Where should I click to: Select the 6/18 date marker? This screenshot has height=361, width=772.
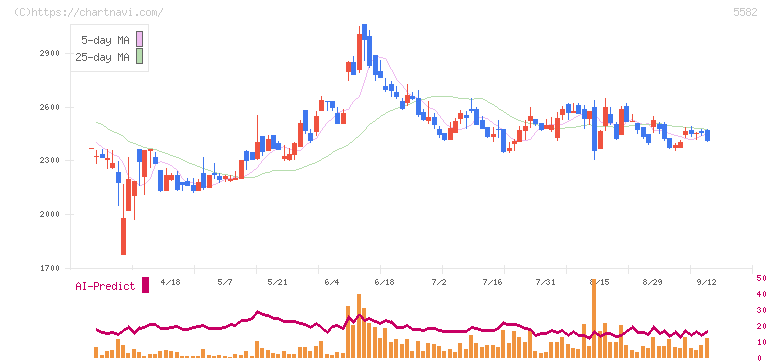pyautogui.click(x=384, y=282)
